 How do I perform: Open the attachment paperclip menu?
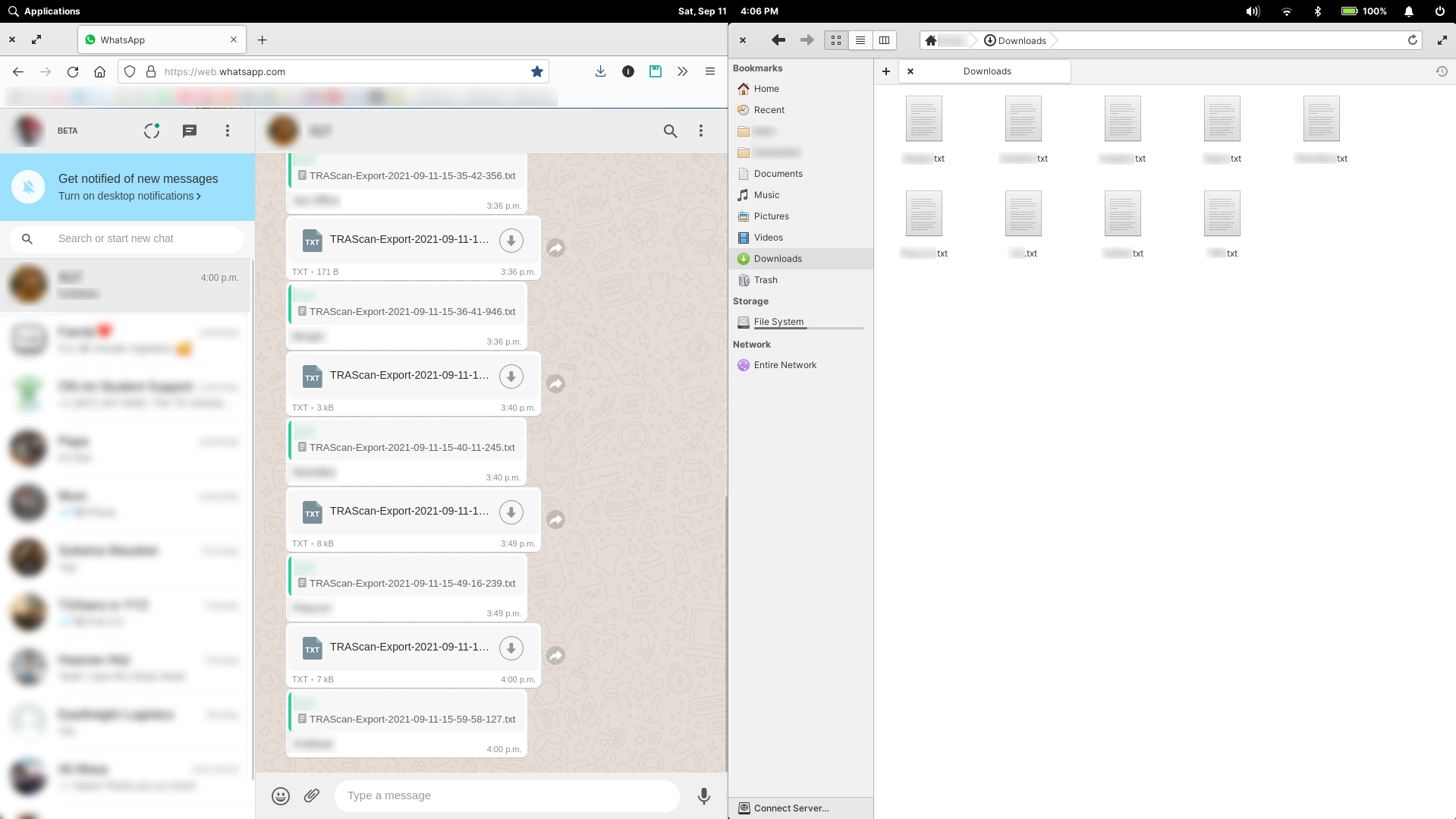pyautogui.click(x=312, y=795)
